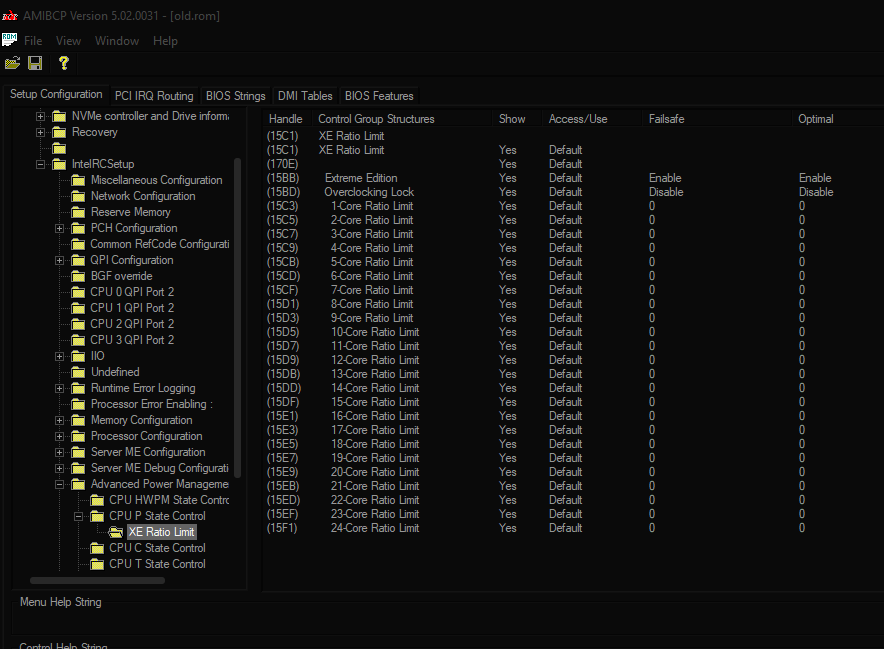Click the folder icon beside IIO
This screenshot has width=884, height=649.
tap(78, 356)
